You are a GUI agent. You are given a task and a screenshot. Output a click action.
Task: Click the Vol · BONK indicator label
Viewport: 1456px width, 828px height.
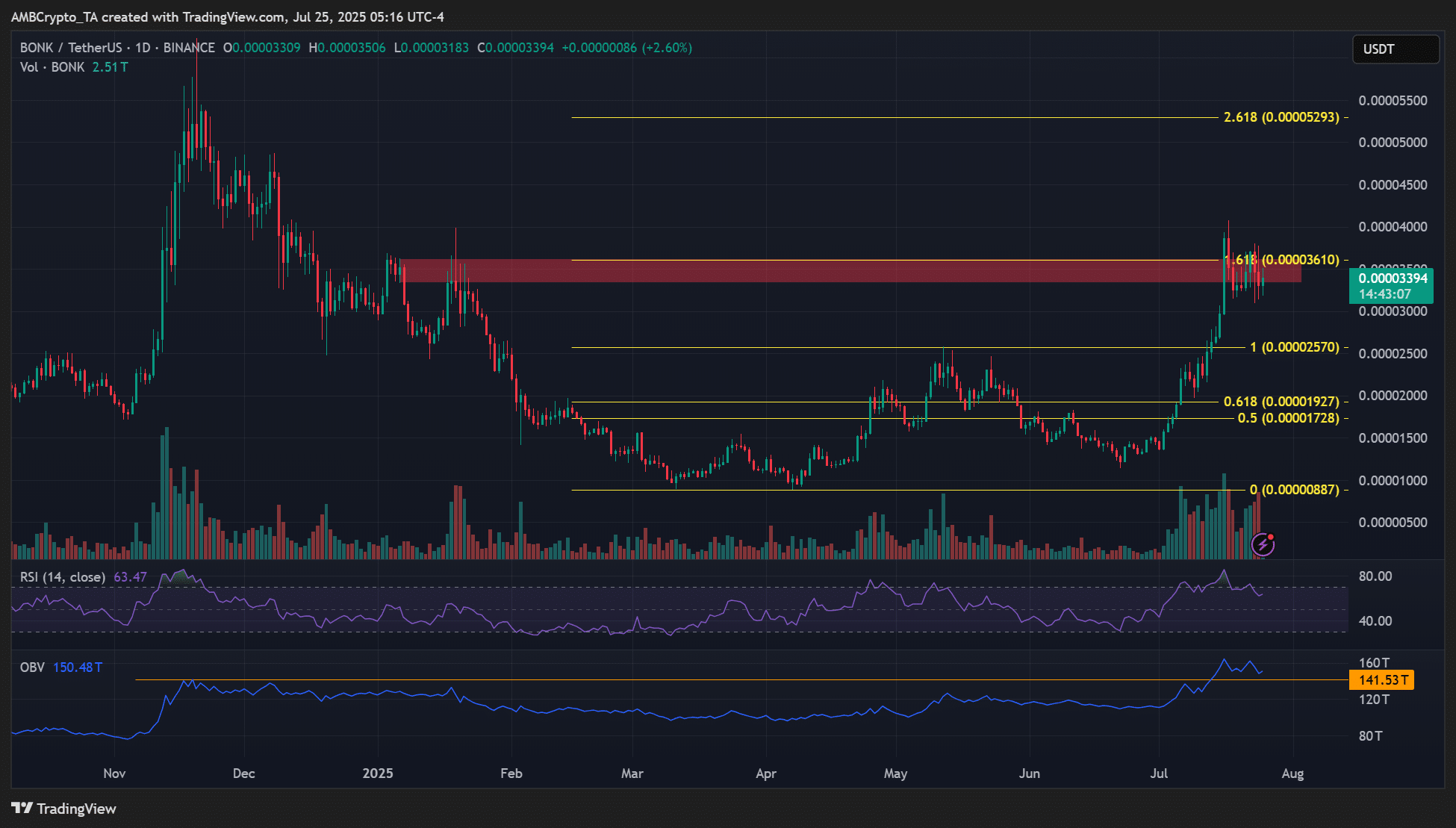pos(52,67)
